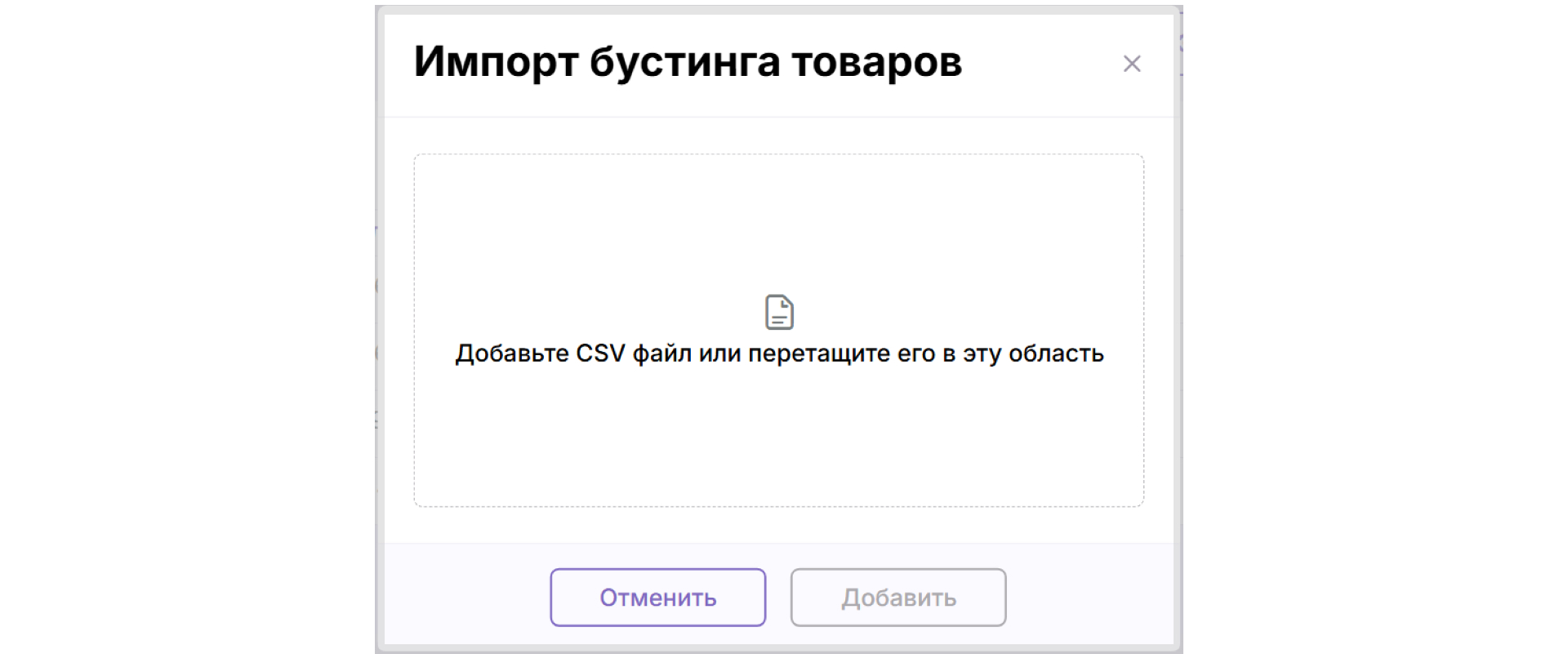Image resolution: width=1568 pixels, height=654 pixels.
Task: Click the dialog title 'Импорт бустинга товаров'
Action: (688, 61)
